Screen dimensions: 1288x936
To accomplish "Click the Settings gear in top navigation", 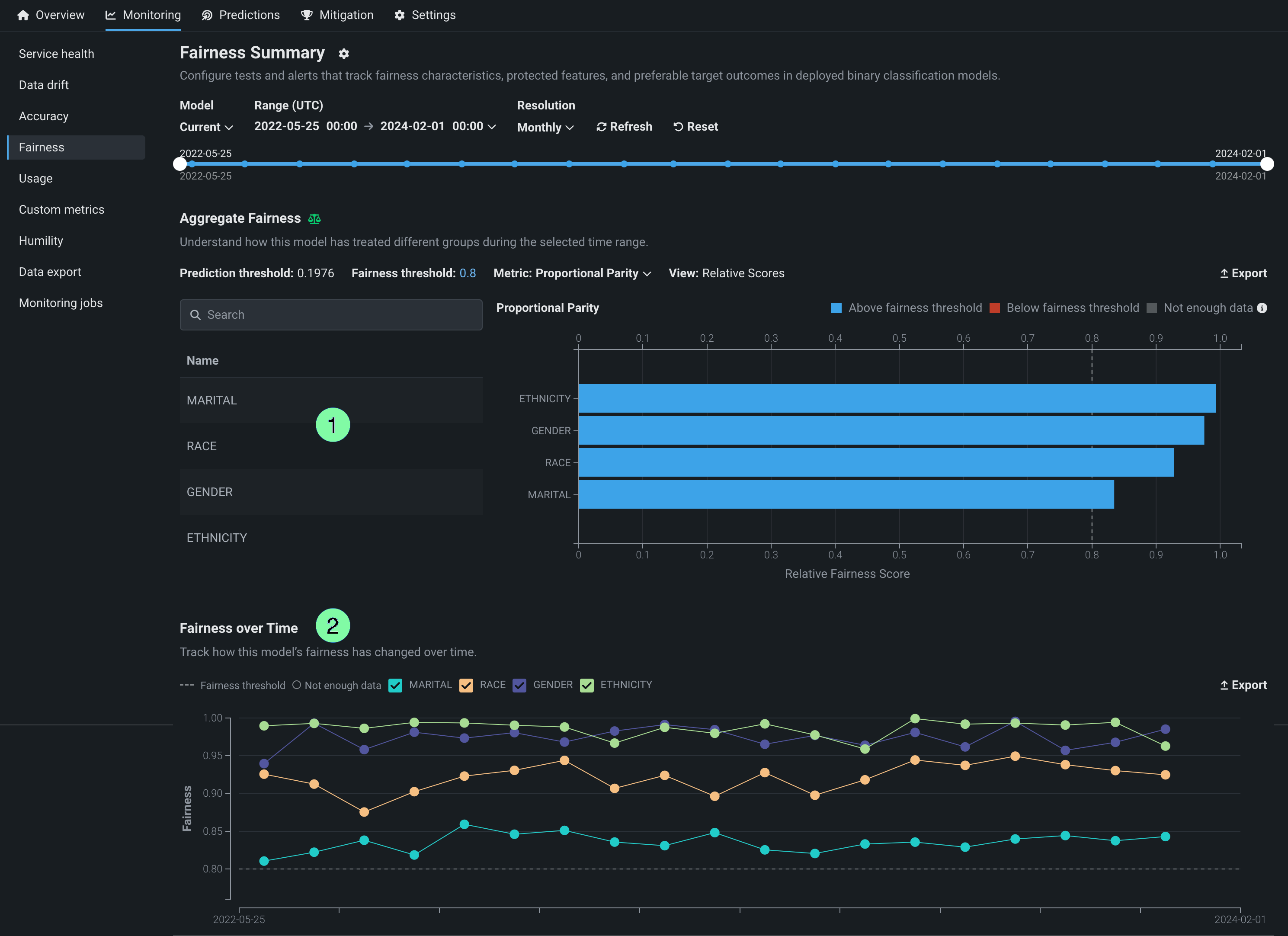I will [400, 15].
